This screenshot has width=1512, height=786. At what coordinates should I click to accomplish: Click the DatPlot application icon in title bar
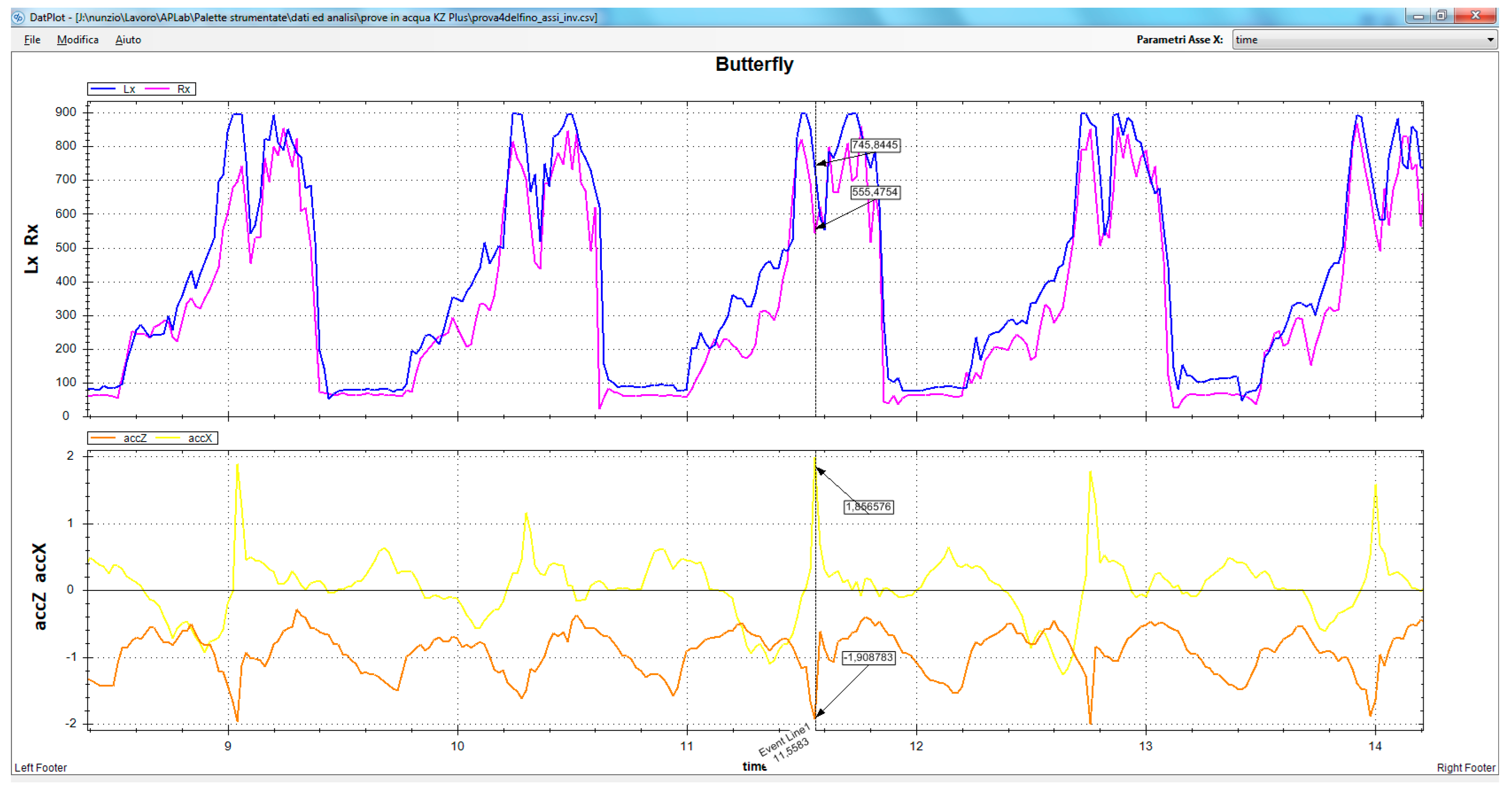18,17
